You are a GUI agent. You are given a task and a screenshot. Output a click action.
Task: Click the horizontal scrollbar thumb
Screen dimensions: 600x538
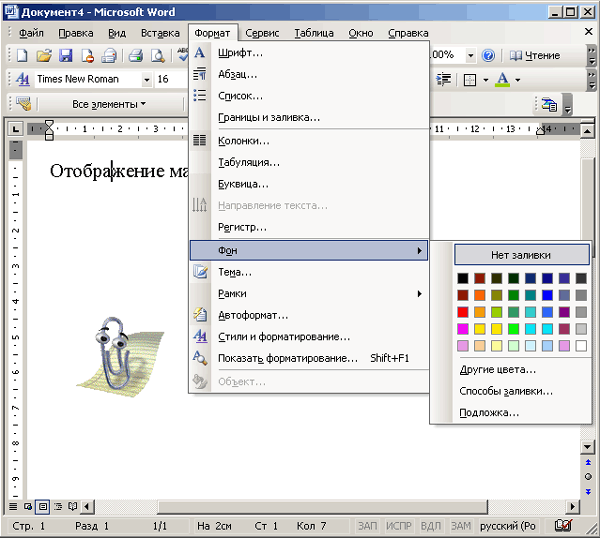coord(323,507)
